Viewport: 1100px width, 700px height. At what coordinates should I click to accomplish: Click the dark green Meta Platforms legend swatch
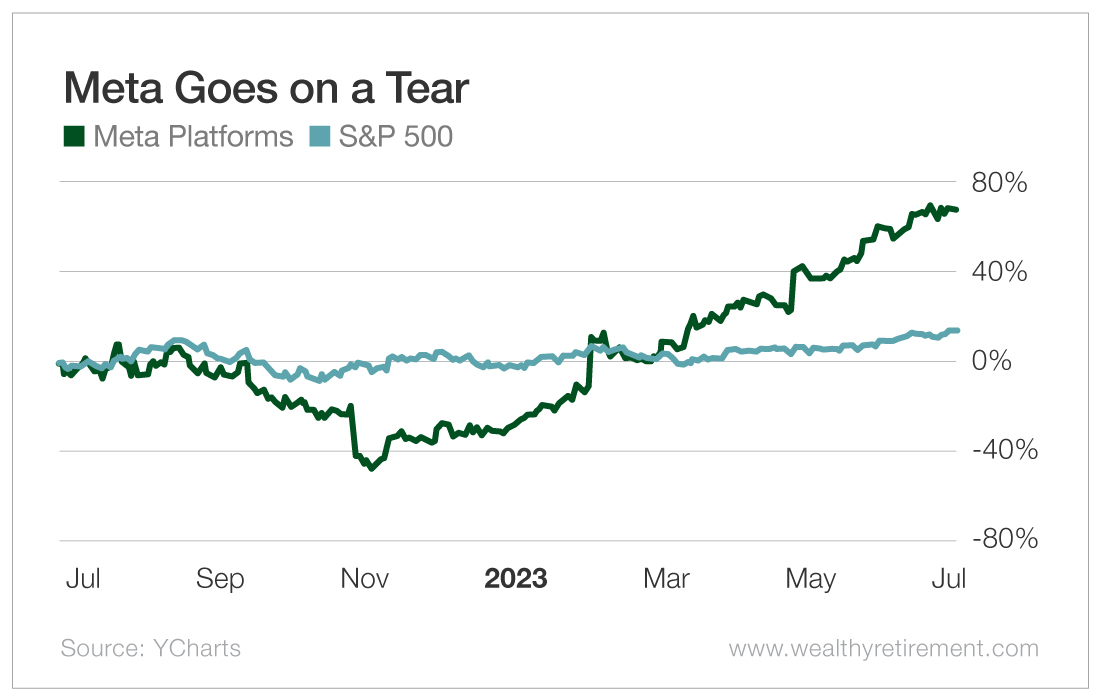coord(73,137)
